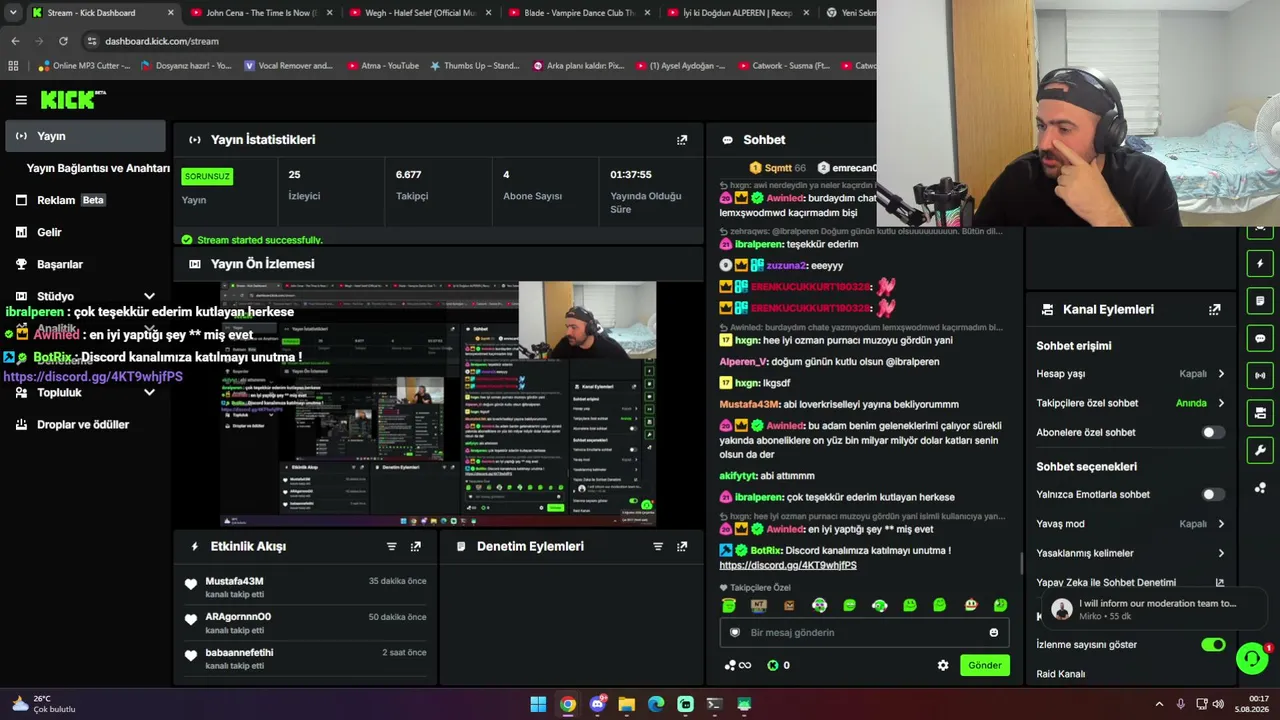
Task: Toggle Yalnızca Emotlarla sohbet switch
Action: tap(1212, 494)
